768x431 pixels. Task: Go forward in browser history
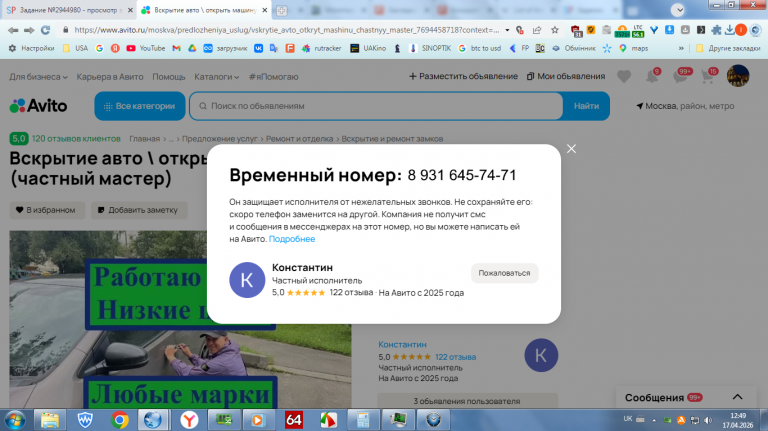click(x=29, y=30)
